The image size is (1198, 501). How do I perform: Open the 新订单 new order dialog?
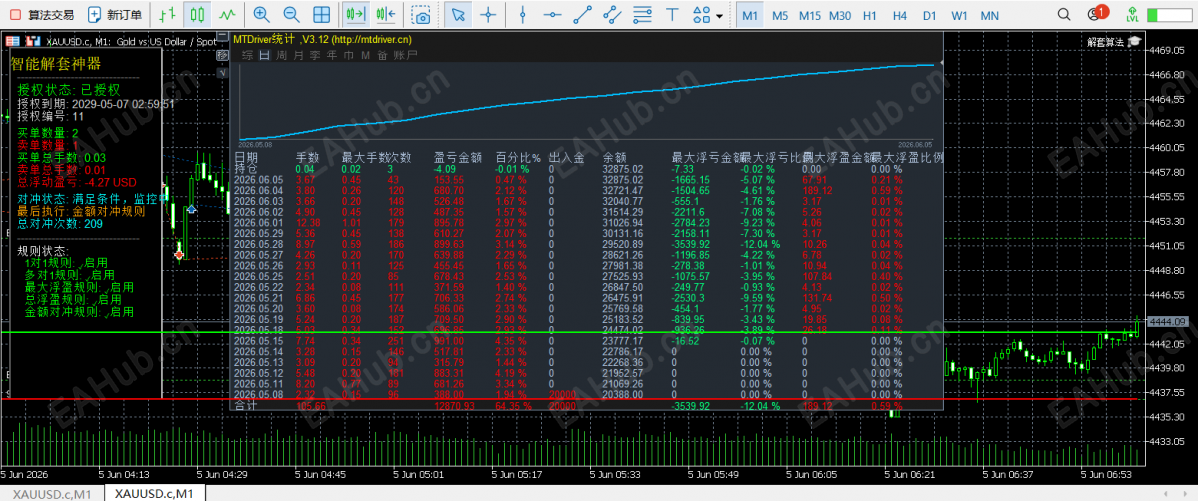(115, 15)
